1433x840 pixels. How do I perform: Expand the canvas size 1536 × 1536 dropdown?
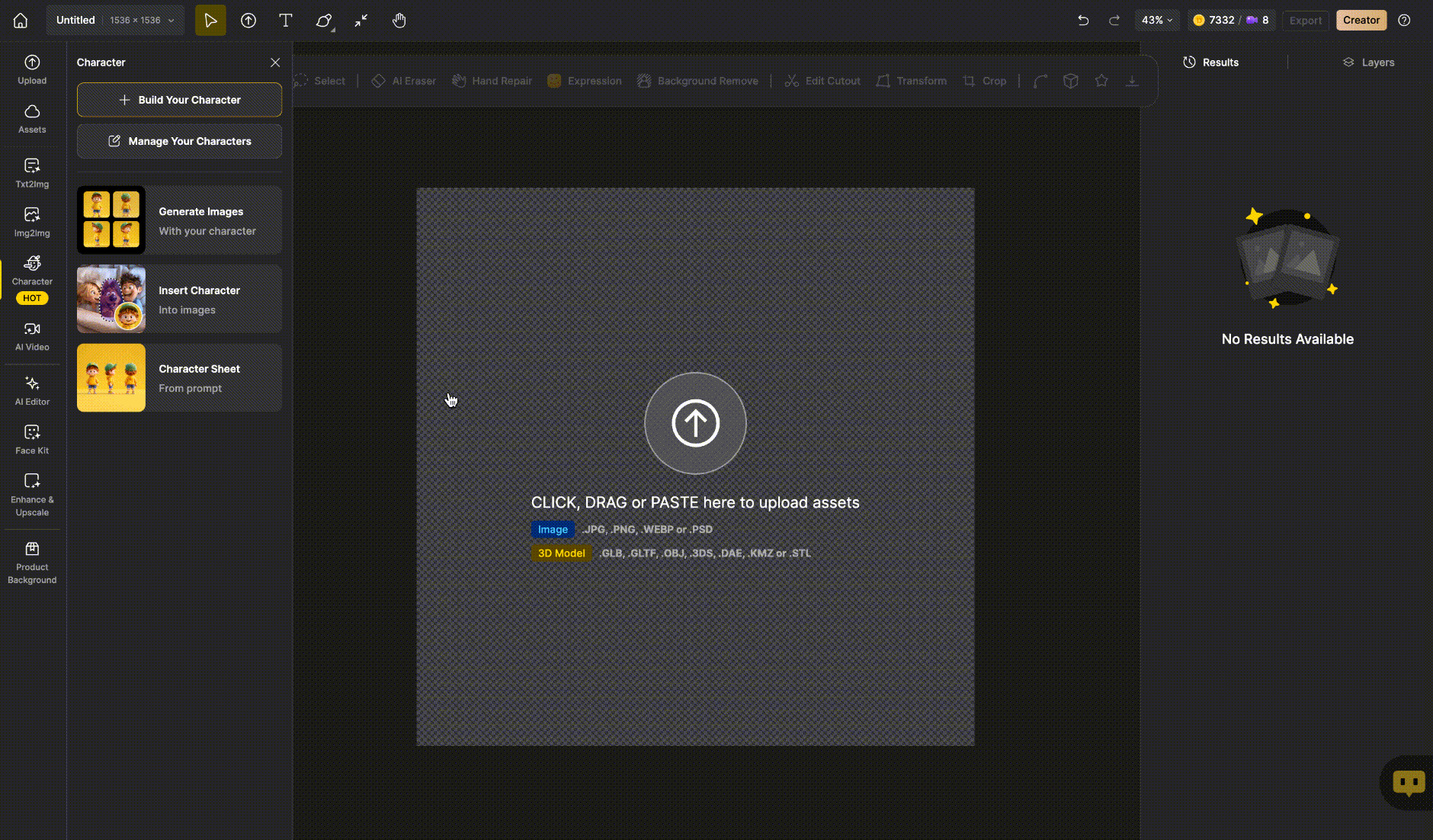(x=142, y=21)
